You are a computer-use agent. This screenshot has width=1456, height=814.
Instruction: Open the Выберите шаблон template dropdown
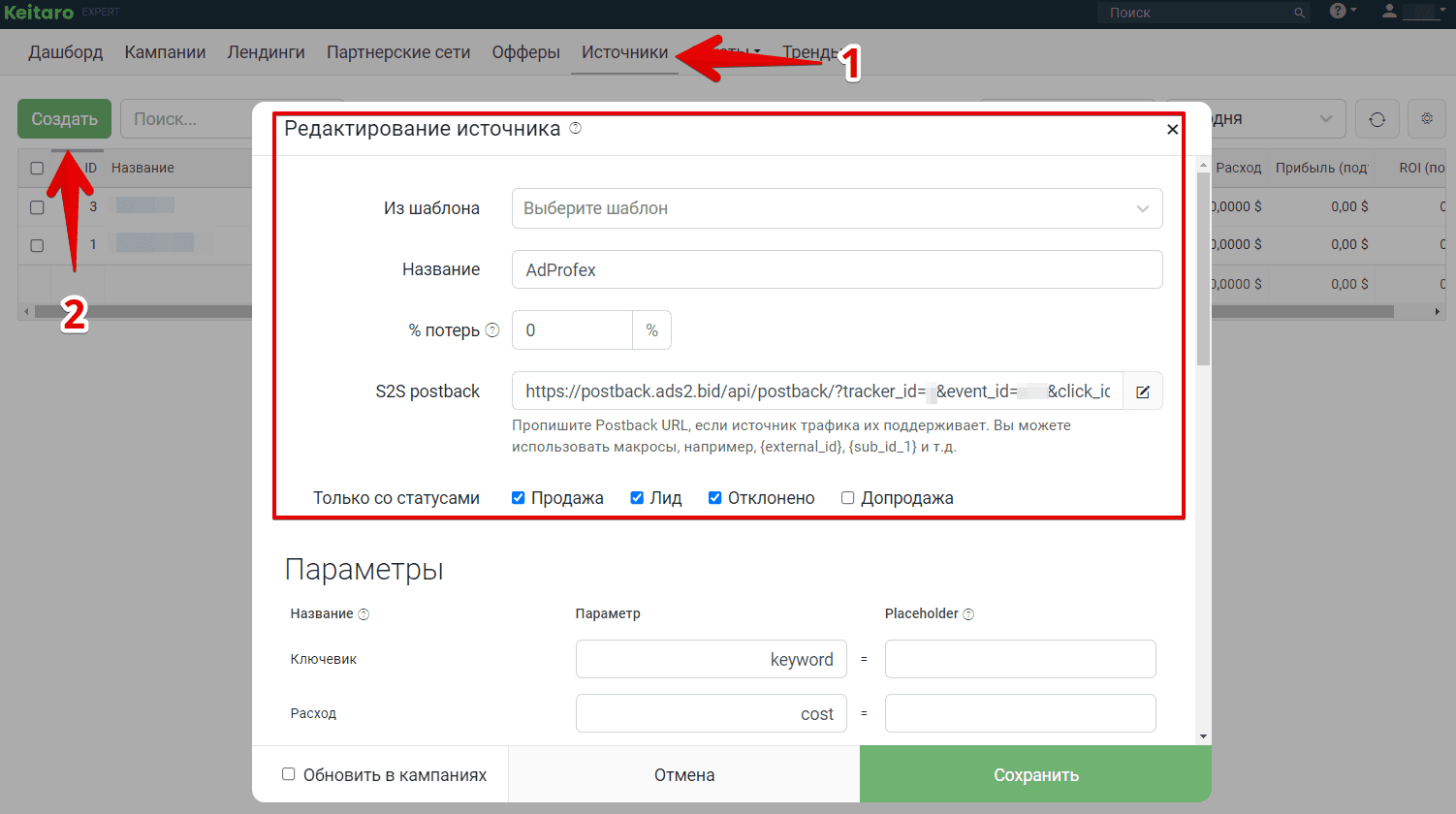coord(837,208)
